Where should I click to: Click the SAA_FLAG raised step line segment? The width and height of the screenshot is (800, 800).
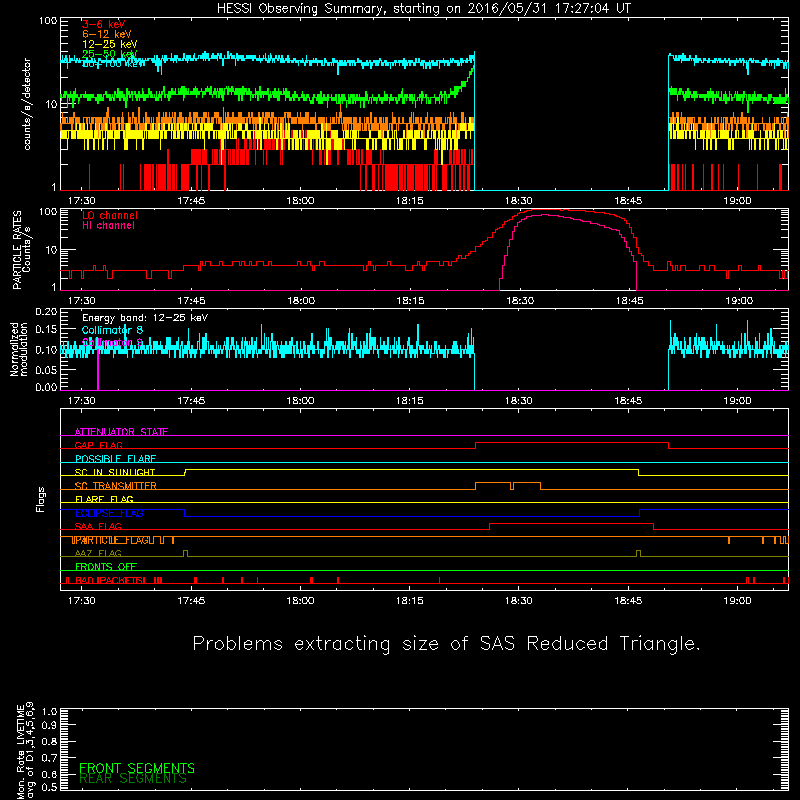[x=571, y=523]
